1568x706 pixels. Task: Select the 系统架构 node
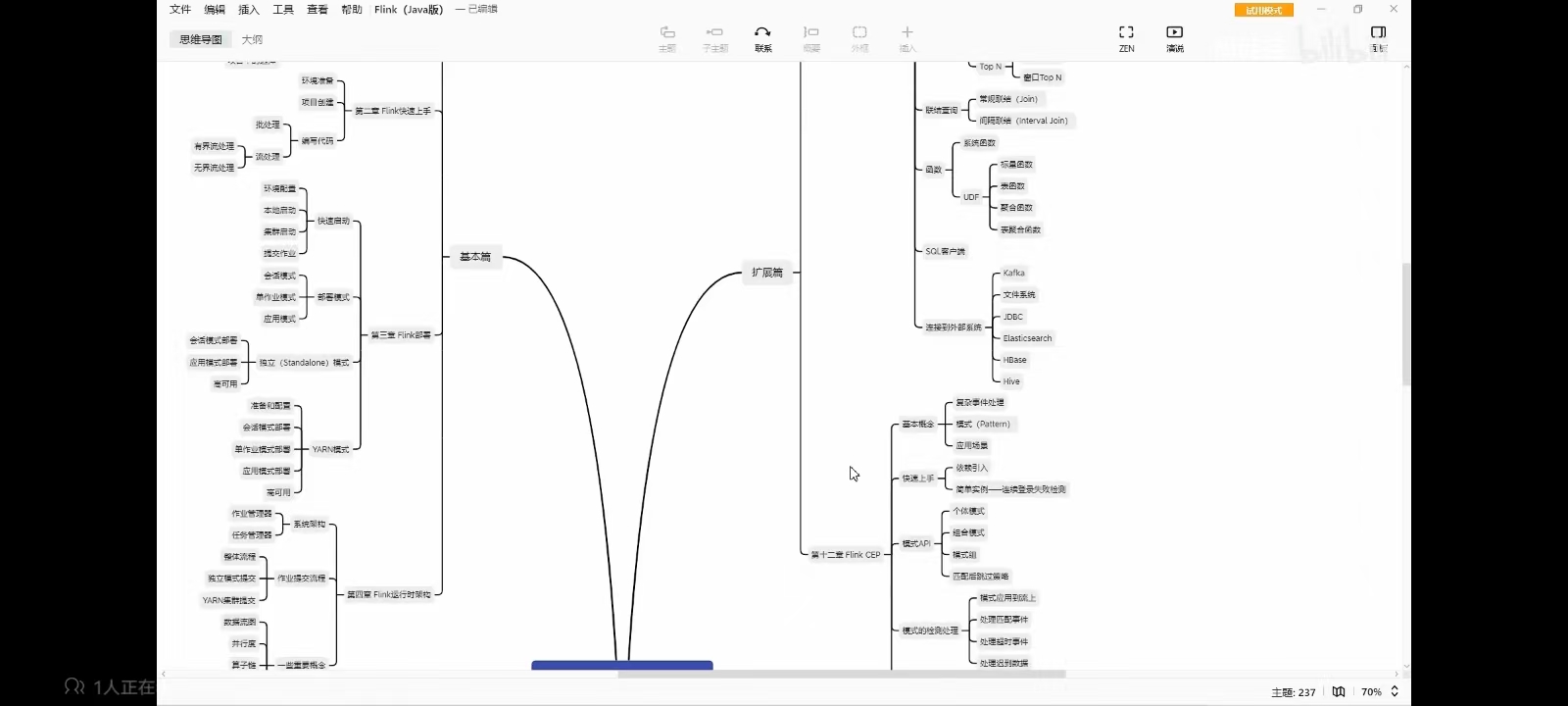click(309, 525)
